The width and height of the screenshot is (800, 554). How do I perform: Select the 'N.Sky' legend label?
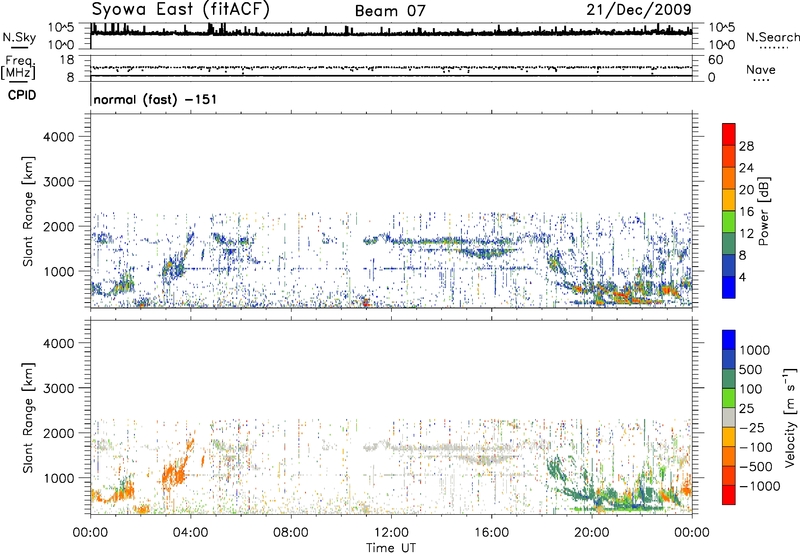(x=19, y=37)
